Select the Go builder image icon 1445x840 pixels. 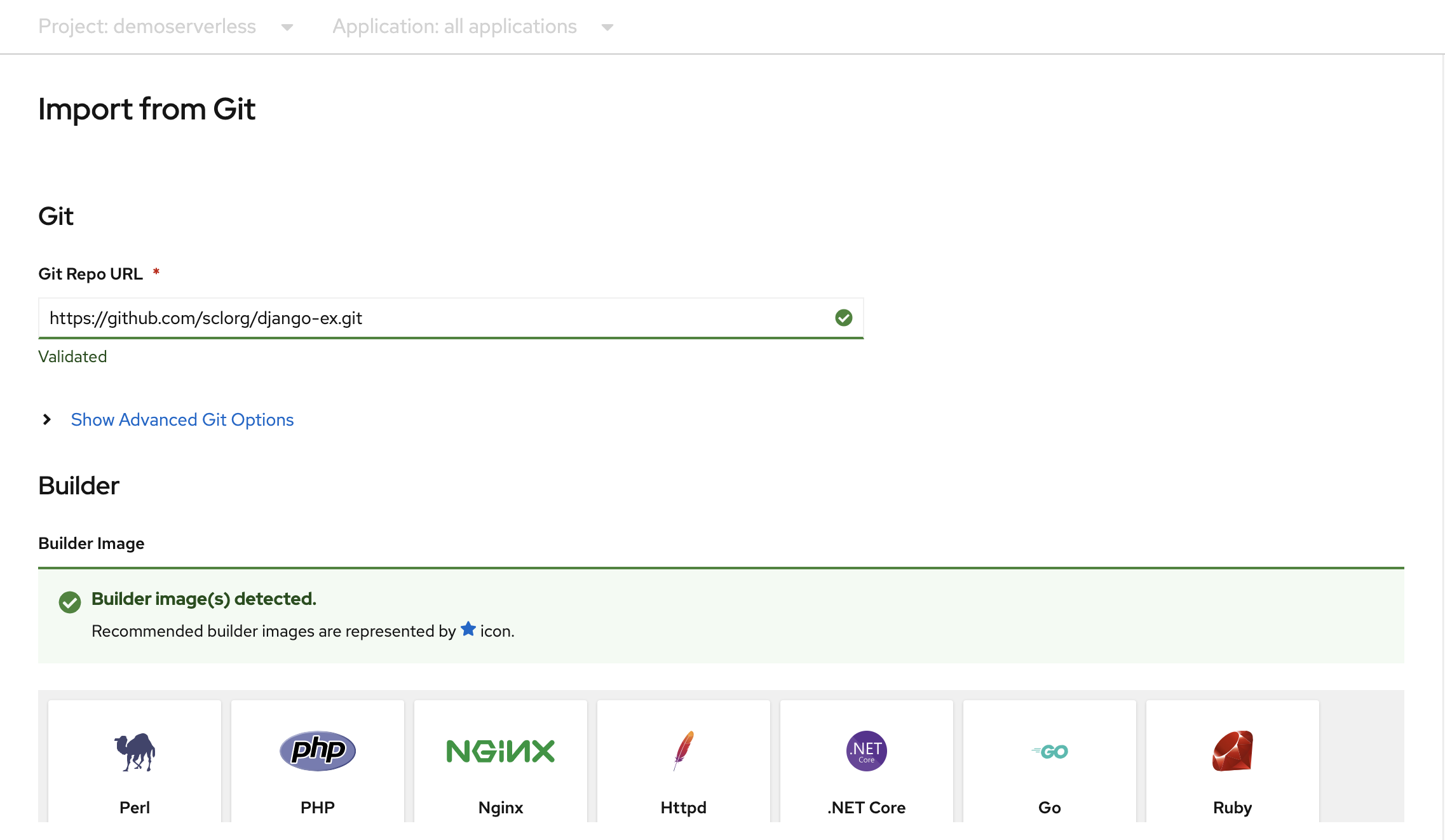[1049, 750]
